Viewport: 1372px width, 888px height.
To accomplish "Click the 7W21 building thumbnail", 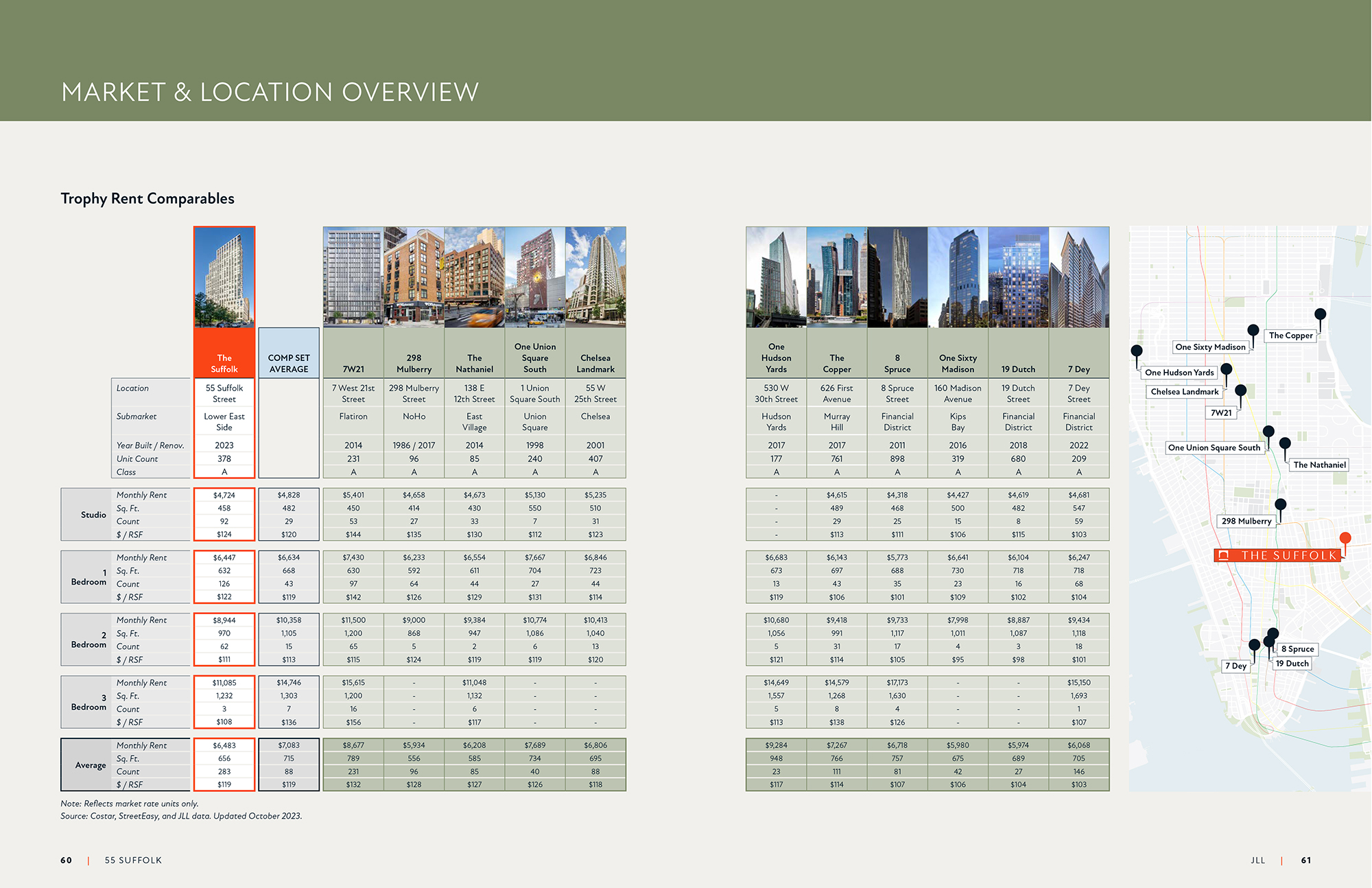I will pyautogui.click(x=353, y=278).
